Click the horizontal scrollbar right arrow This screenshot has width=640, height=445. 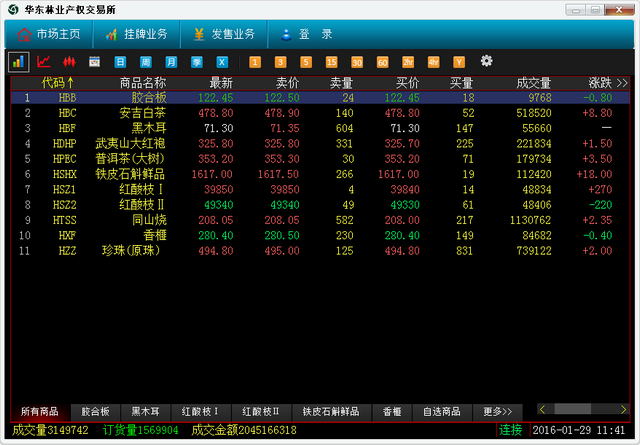[x=623, y=409]
